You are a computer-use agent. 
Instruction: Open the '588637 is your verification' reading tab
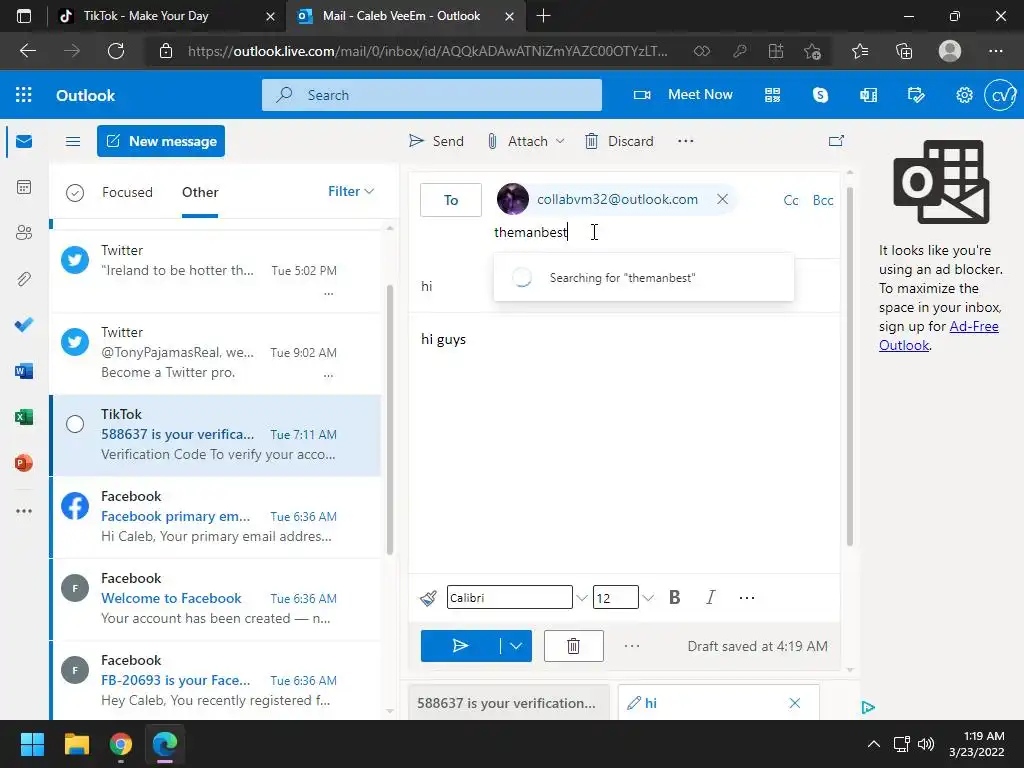[508, 703]
